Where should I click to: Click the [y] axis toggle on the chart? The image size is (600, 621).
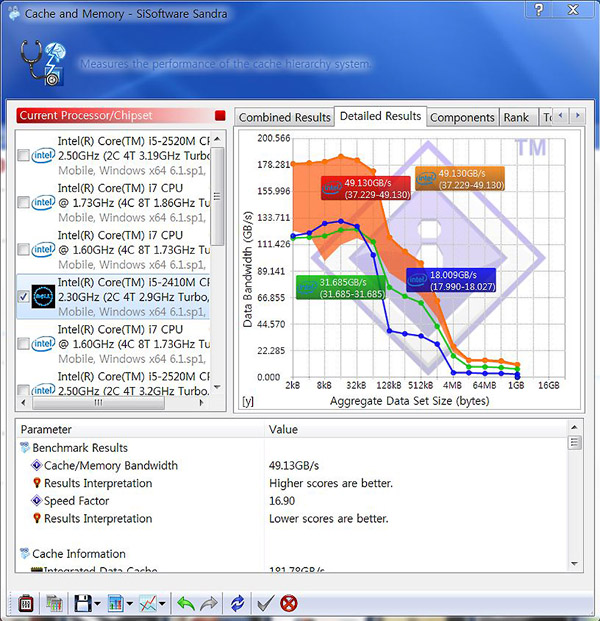tap(248, 401)
